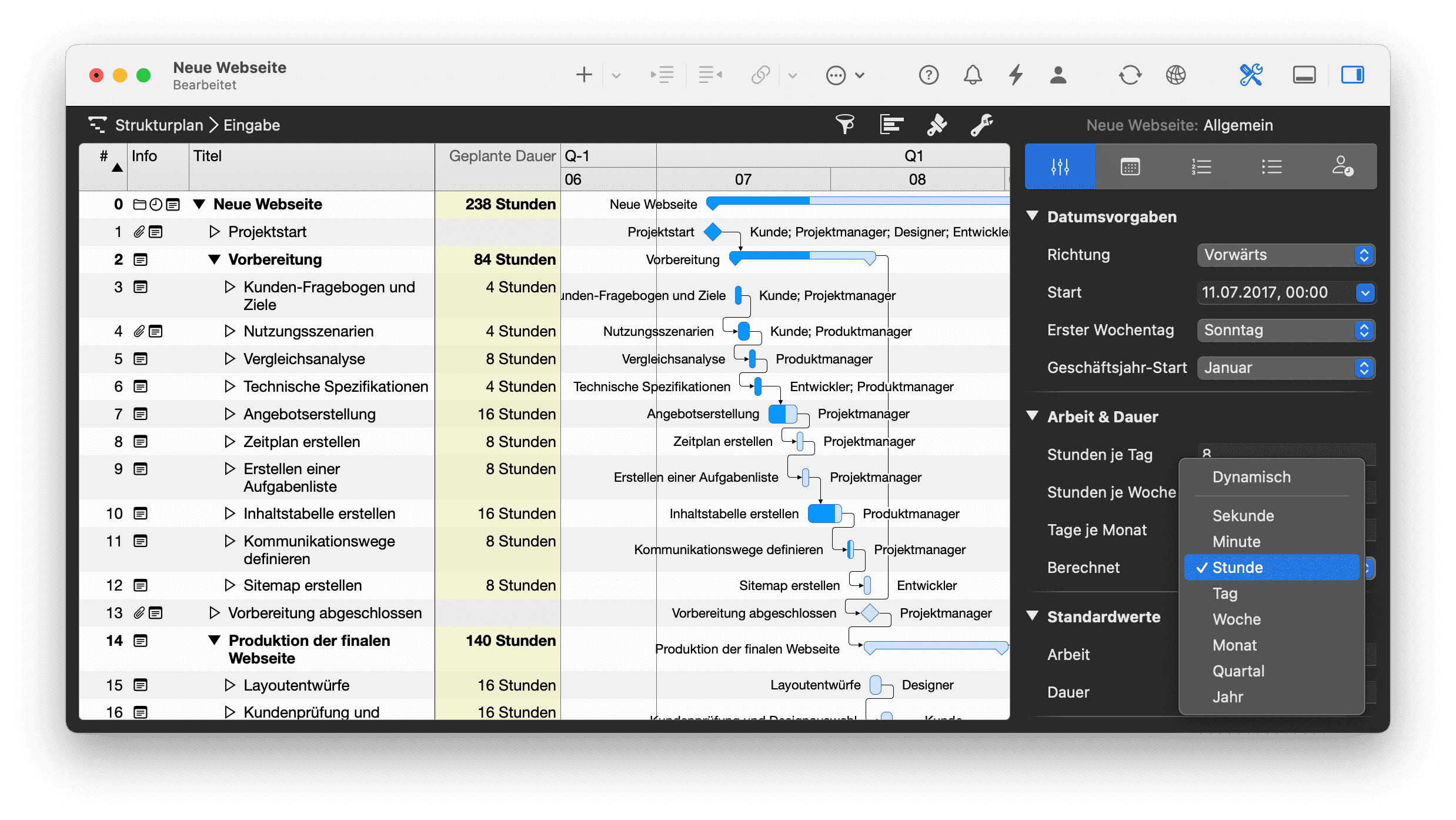Click the filter funnel icon
1456x820 pixels.
point(845,124)
